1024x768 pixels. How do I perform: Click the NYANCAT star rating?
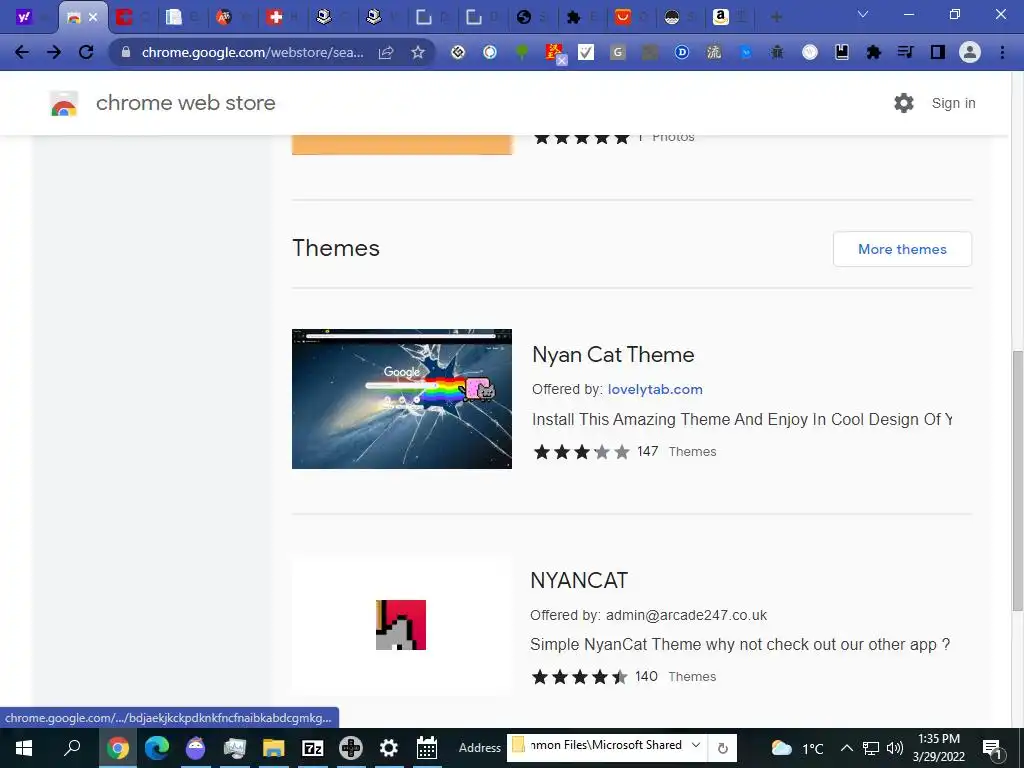(580, 677)
